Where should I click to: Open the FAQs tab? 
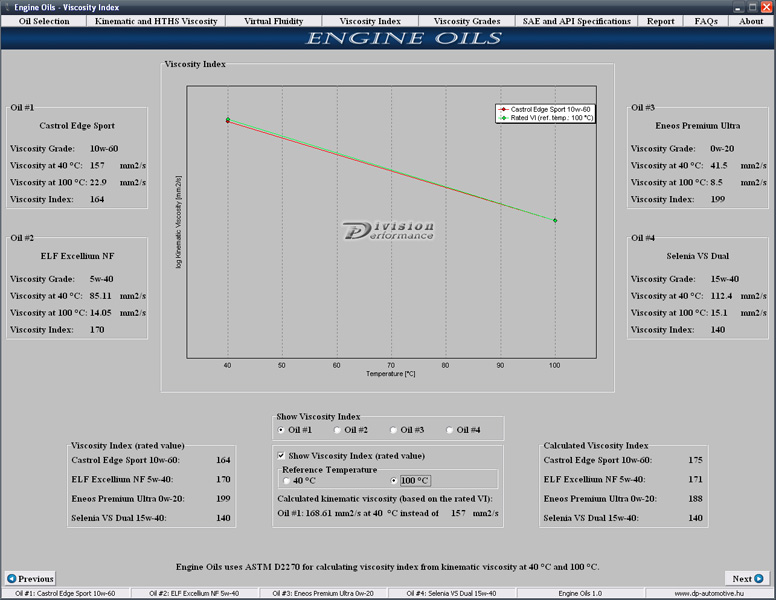click(706, 21)
